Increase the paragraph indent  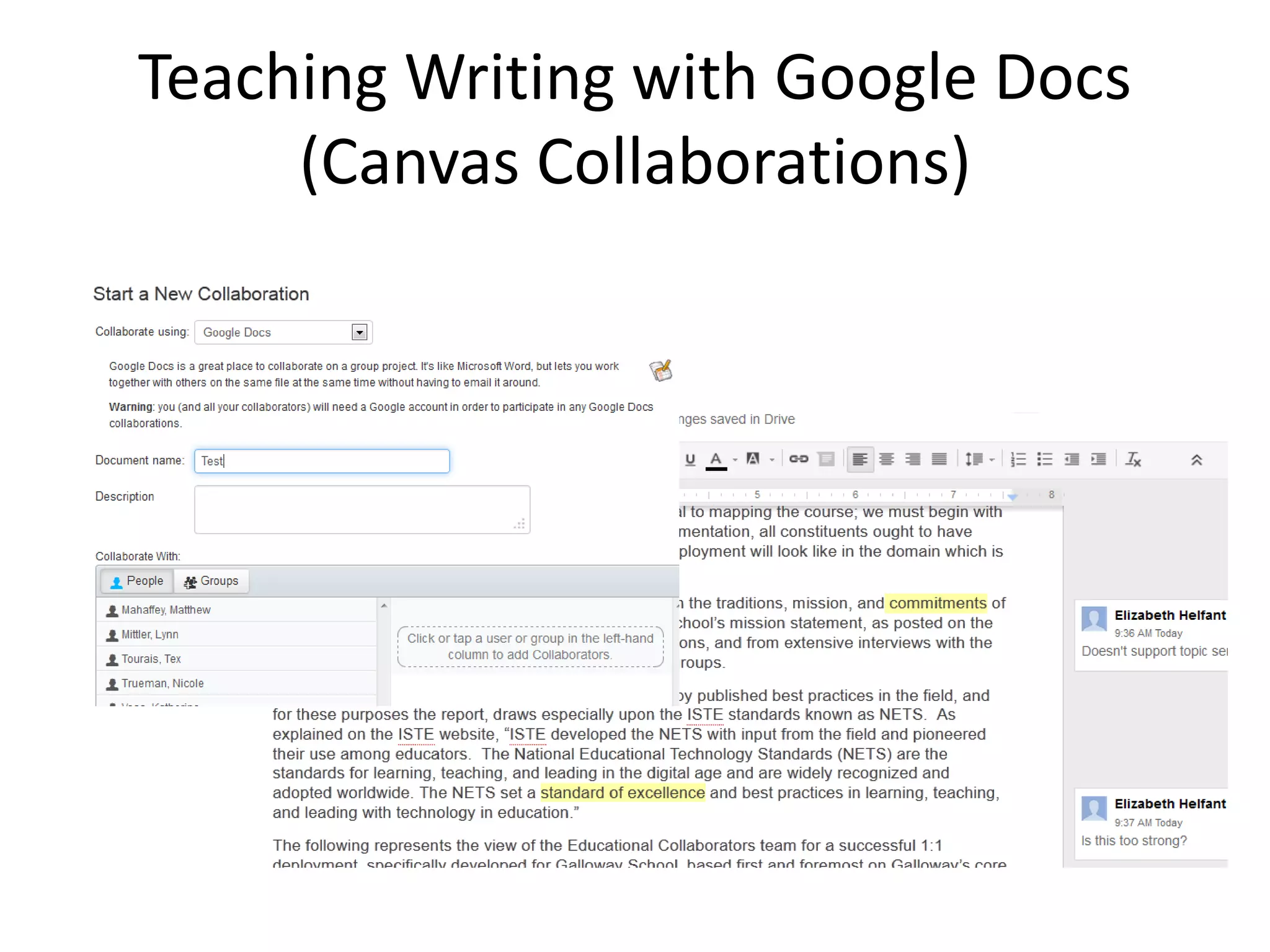1098,459
